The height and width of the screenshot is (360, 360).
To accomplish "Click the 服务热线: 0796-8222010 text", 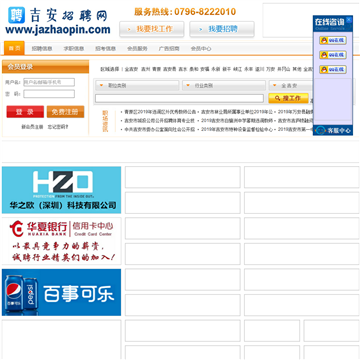I will coord(185,12).
